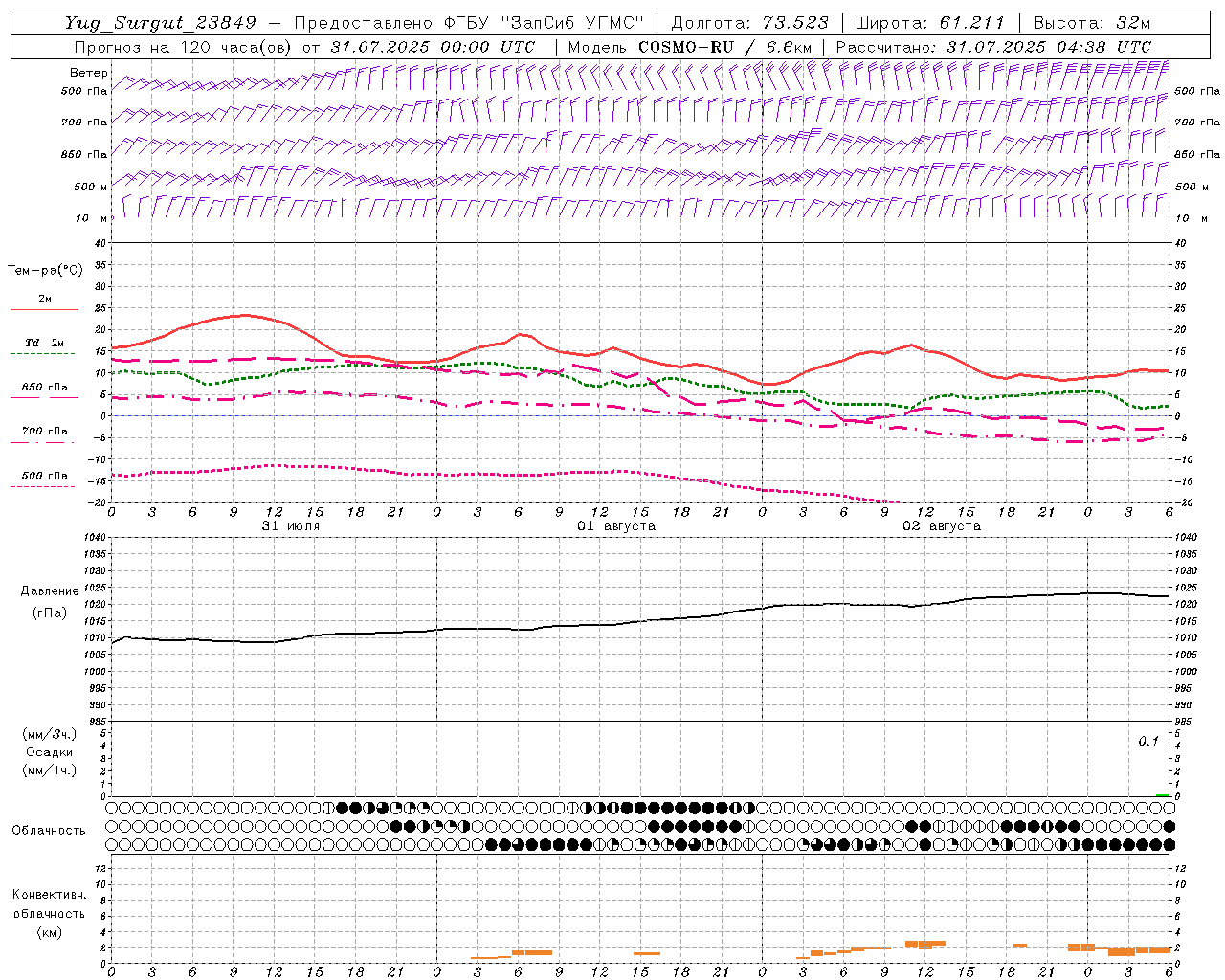Viewport: 1225px width, 980px height.
Task: Click the 985 value on left pressure axis
Action: [96, 722]
